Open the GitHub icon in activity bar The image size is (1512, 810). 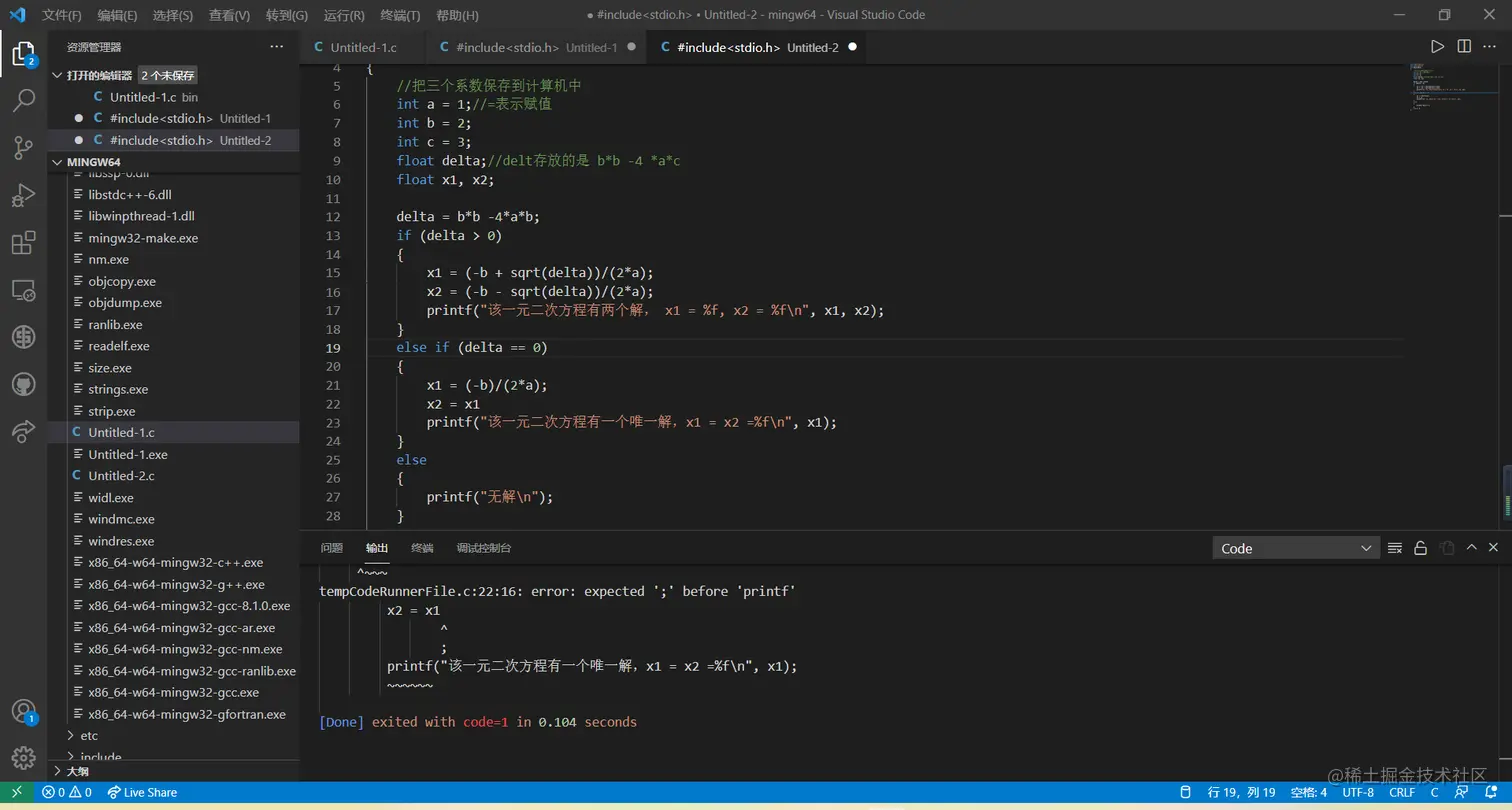click(23, 384)
